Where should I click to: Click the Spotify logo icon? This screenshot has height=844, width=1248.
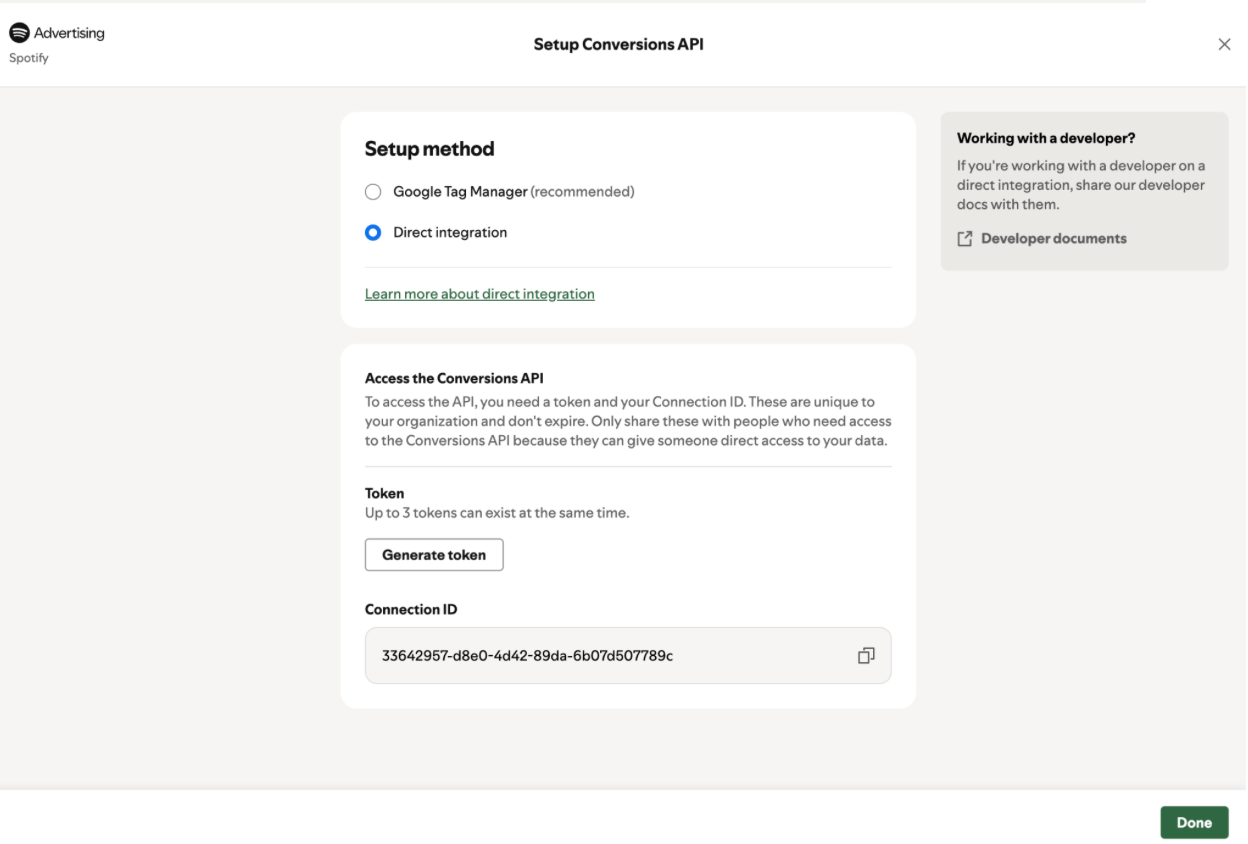coord(19,33)
